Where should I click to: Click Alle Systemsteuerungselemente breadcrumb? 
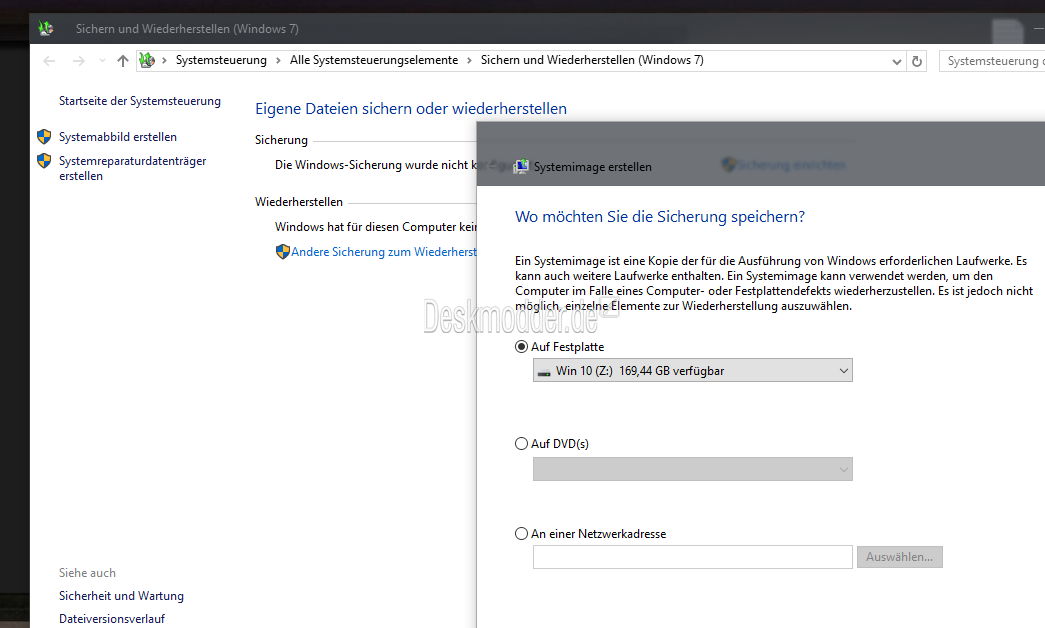(373, 61)
